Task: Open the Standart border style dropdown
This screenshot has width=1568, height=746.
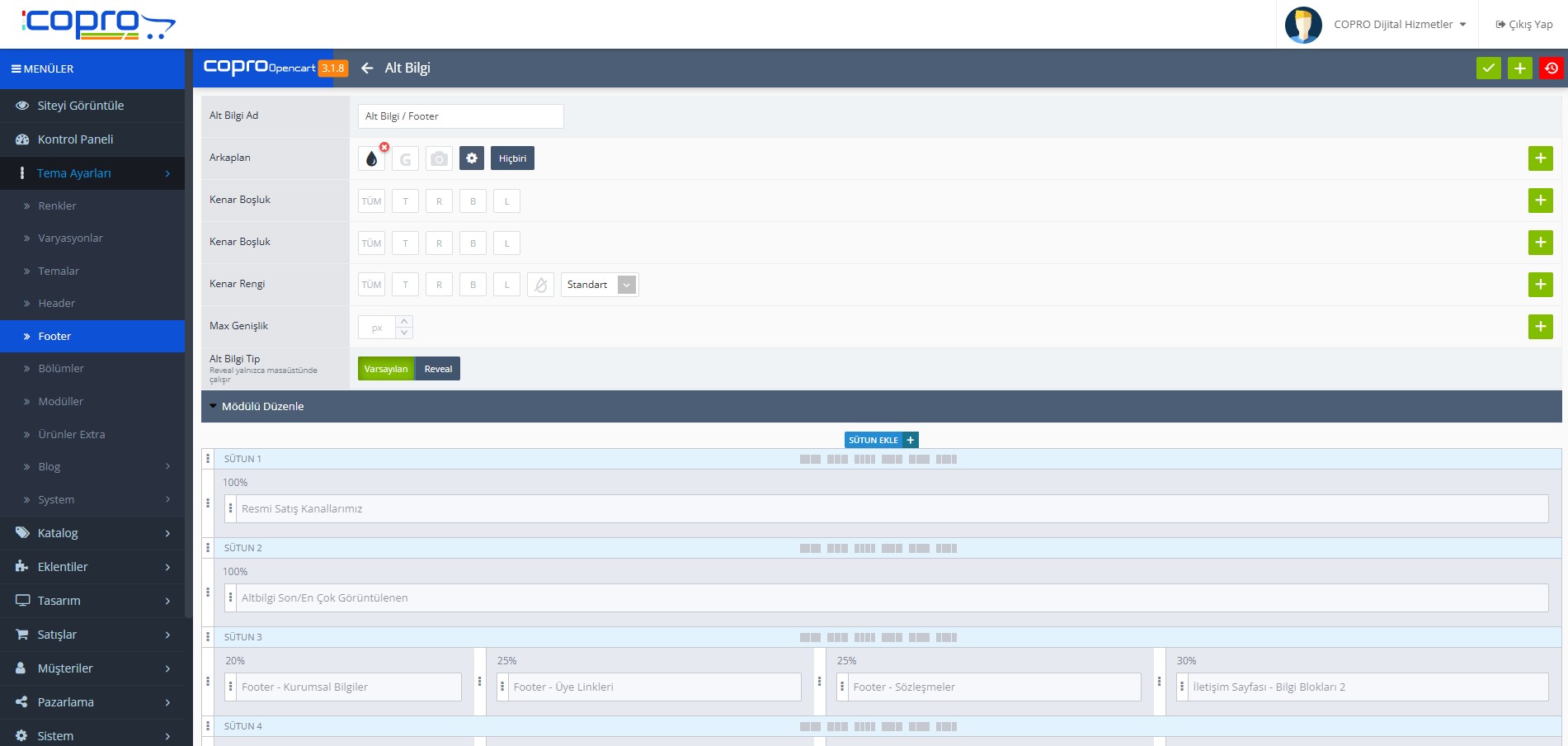Action: [x=599, y=285]
